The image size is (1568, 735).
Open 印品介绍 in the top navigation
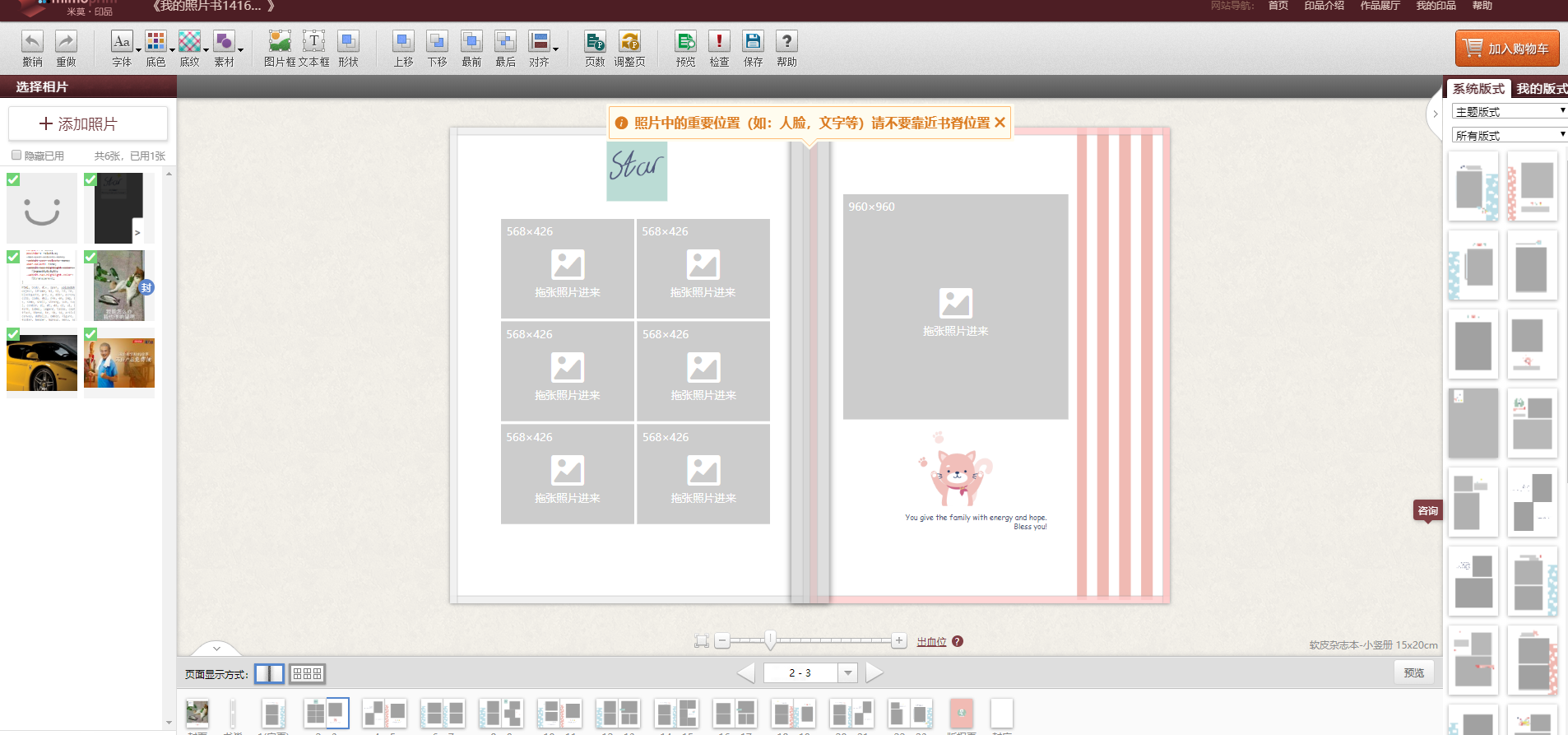tap(1324, 6)
